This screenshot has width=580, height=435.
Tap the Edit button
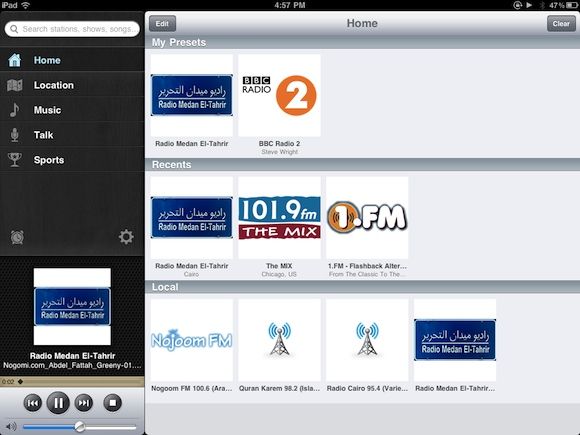(x=162, y=24)
